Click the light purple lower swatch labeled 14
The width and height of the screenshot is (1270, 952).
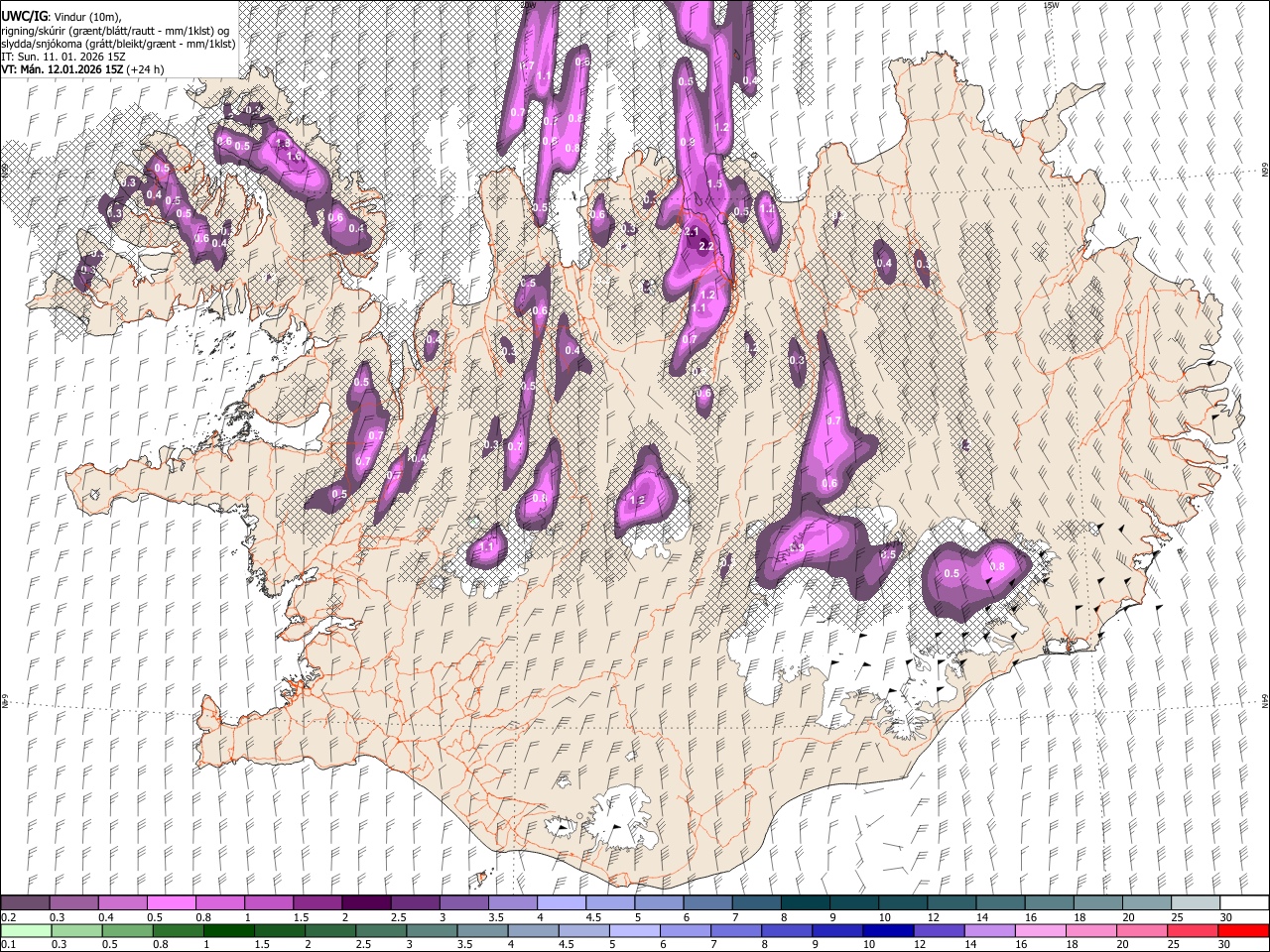pyautogui.click(x=989, y=930)
